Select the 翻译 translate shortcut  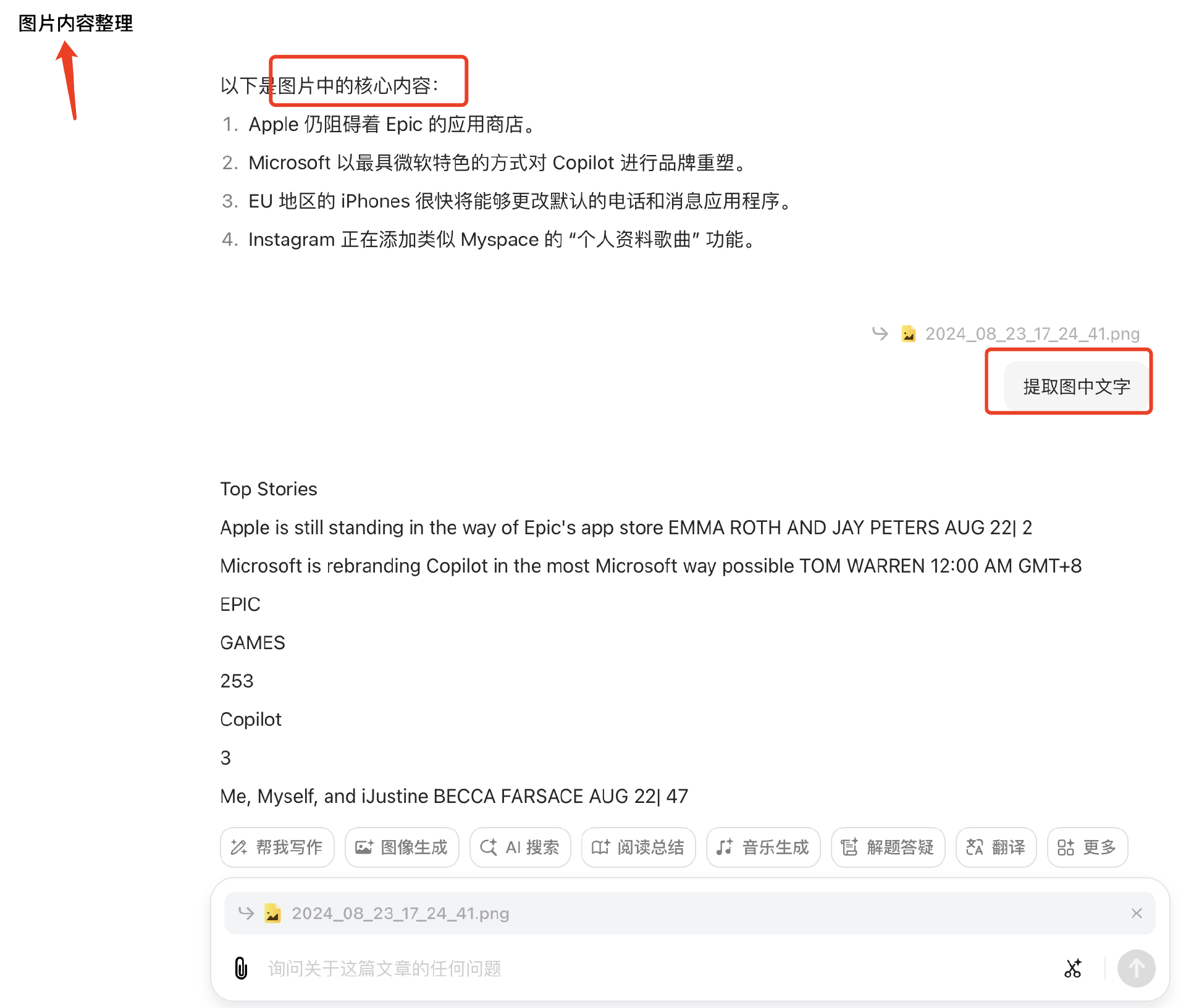point(996,847)
